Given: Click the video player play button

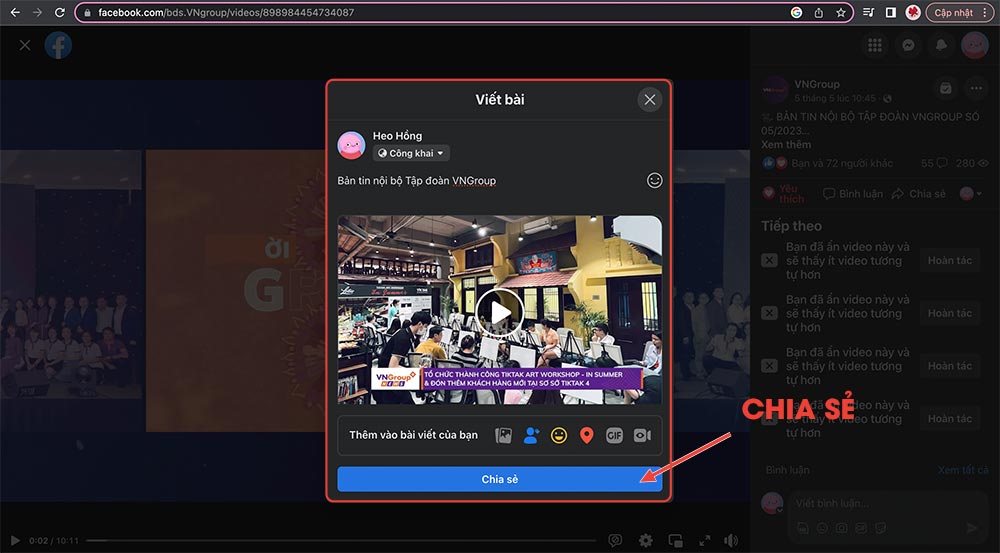Looking at the screenshot, I should click(x=15, y=541).
